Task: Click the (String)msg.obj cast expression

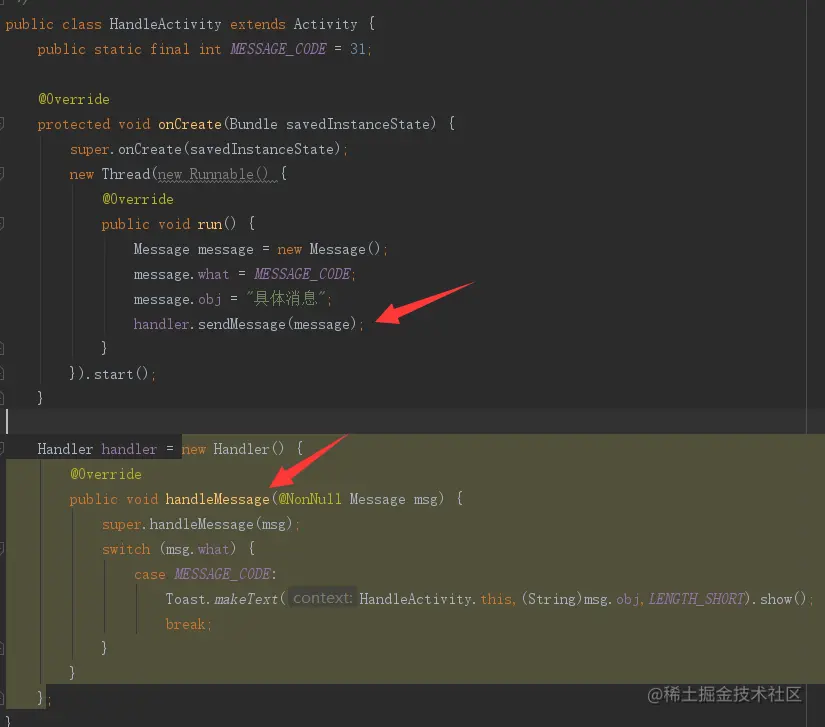Action: point(581,599)
